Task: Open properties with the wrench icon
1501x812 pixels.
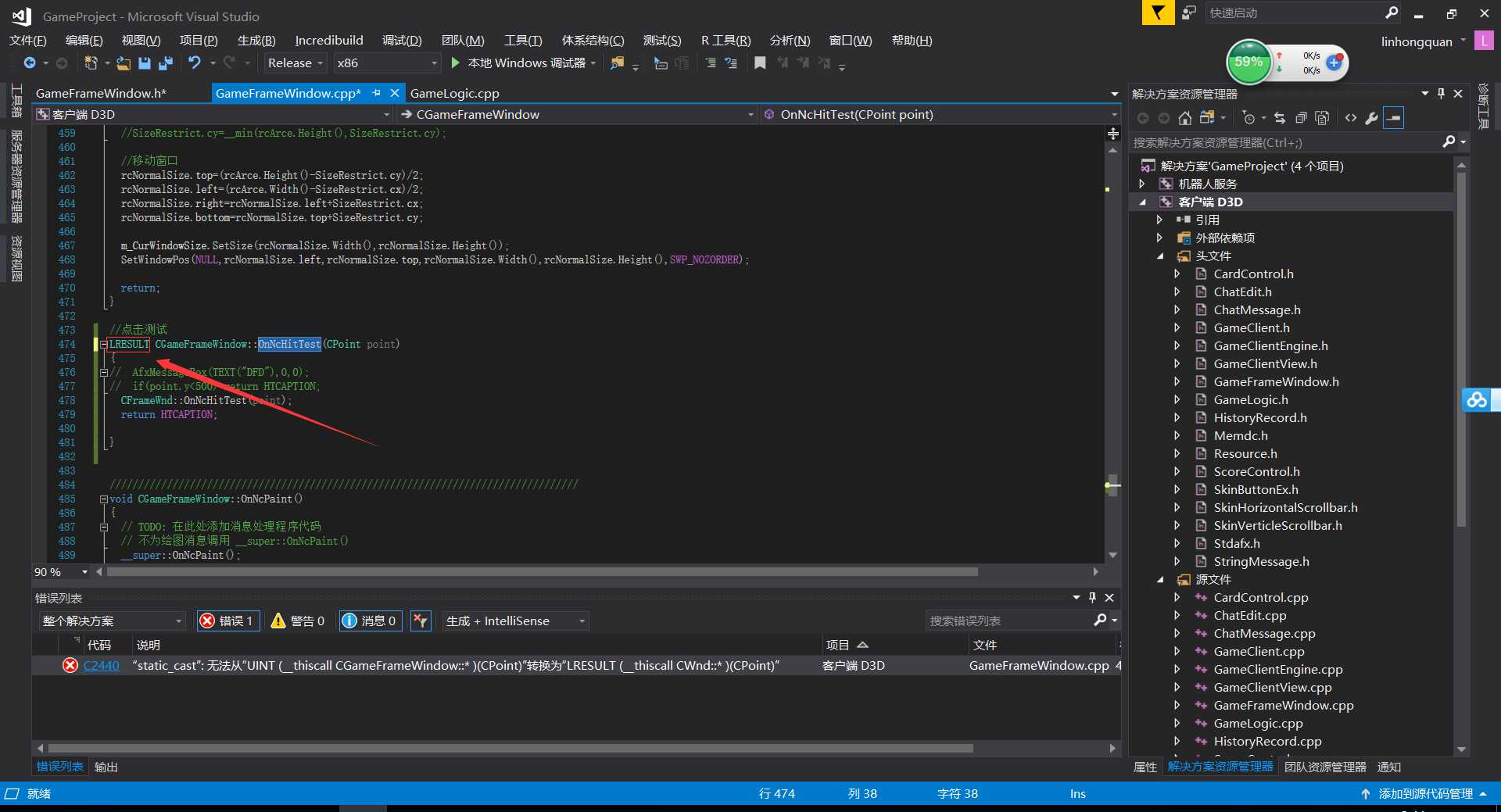Action: coord(1371,118)
